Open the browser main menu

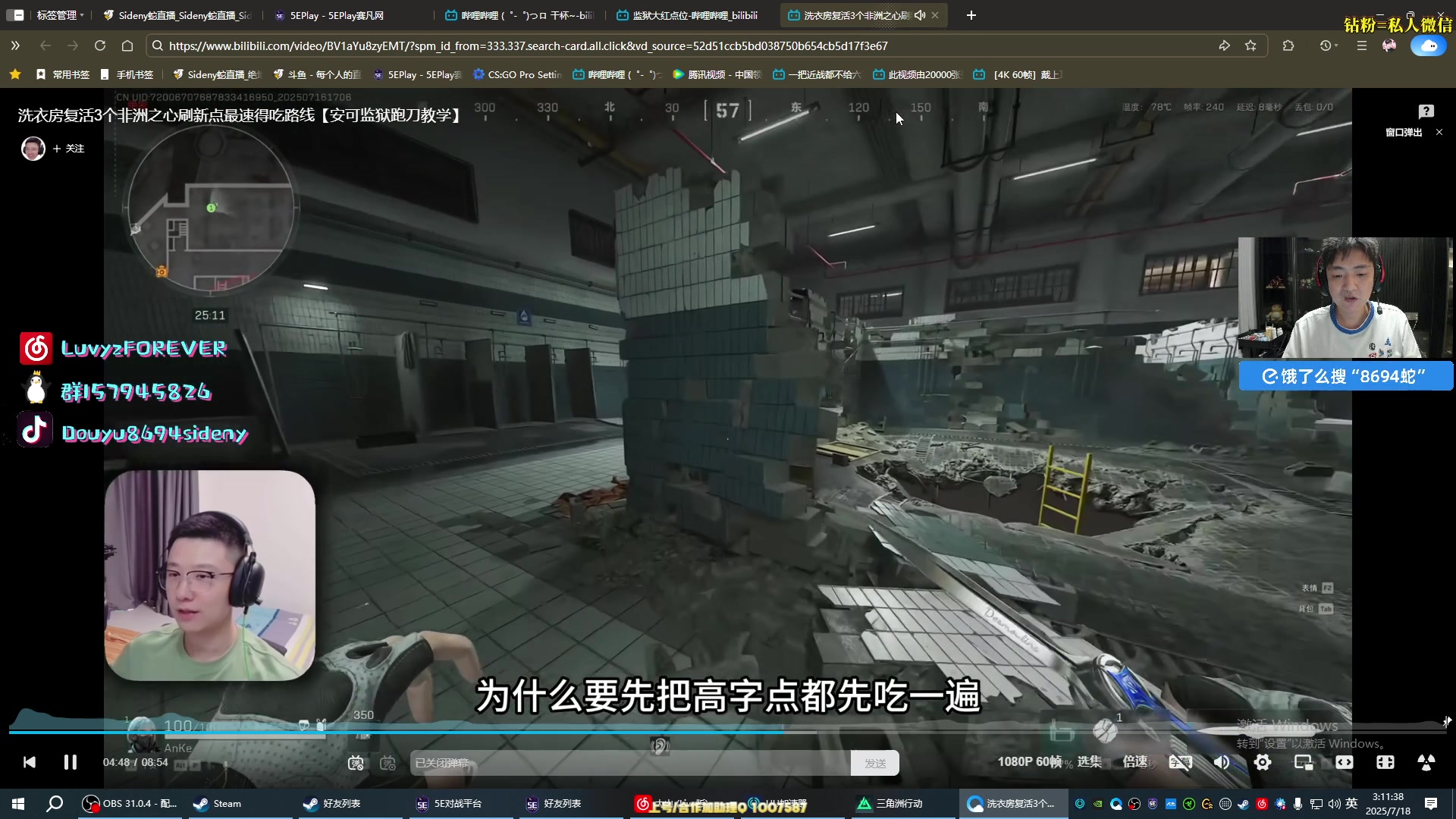click(x=1362, y=45)
